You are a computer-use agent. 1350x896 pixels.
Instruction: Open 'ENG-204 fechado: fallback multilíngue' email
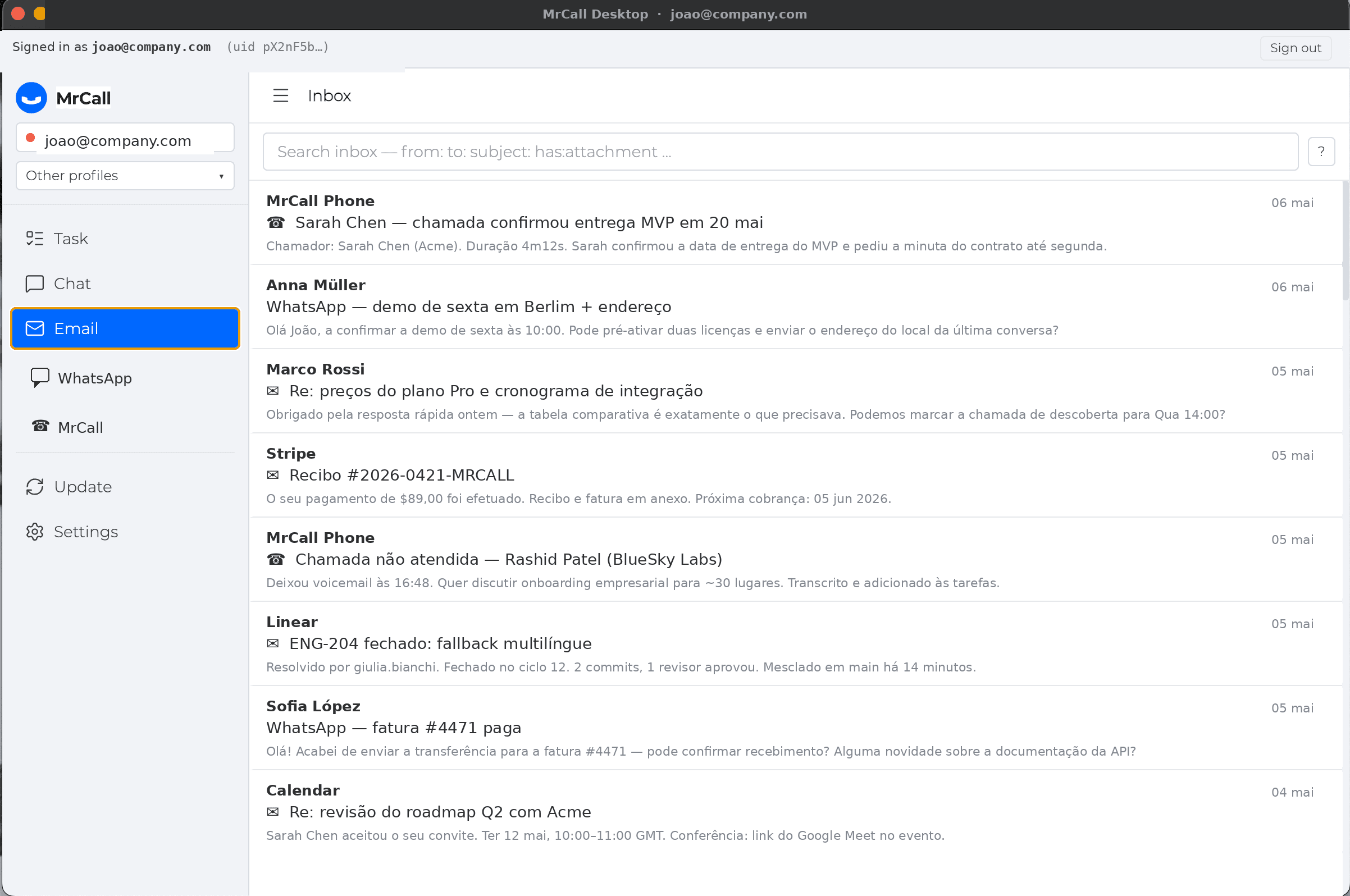tap(796, 644)
